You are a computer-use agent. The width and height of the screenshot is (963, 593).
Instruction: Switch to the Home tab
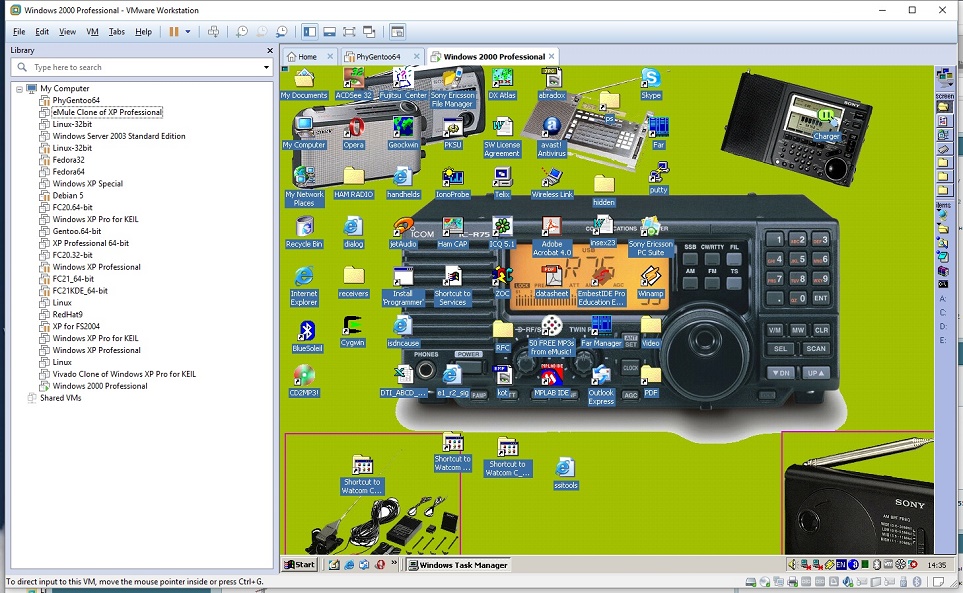pos(307,56)
